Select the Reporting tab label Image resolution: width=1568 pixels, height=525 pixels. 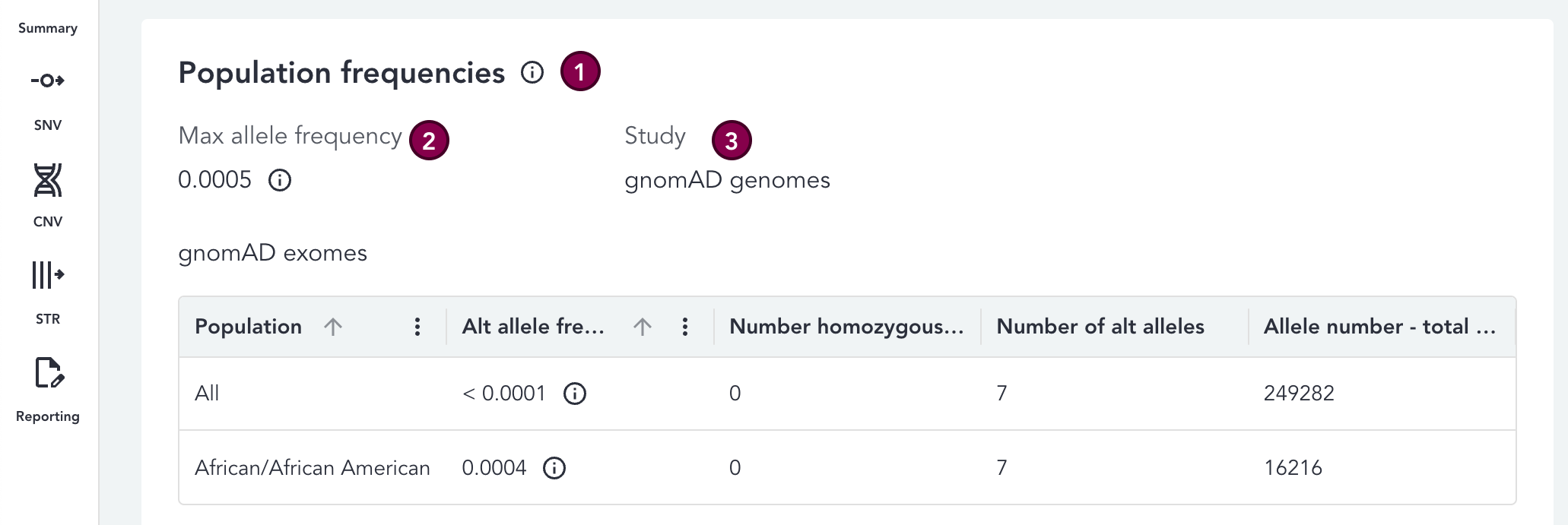point(47,416)
